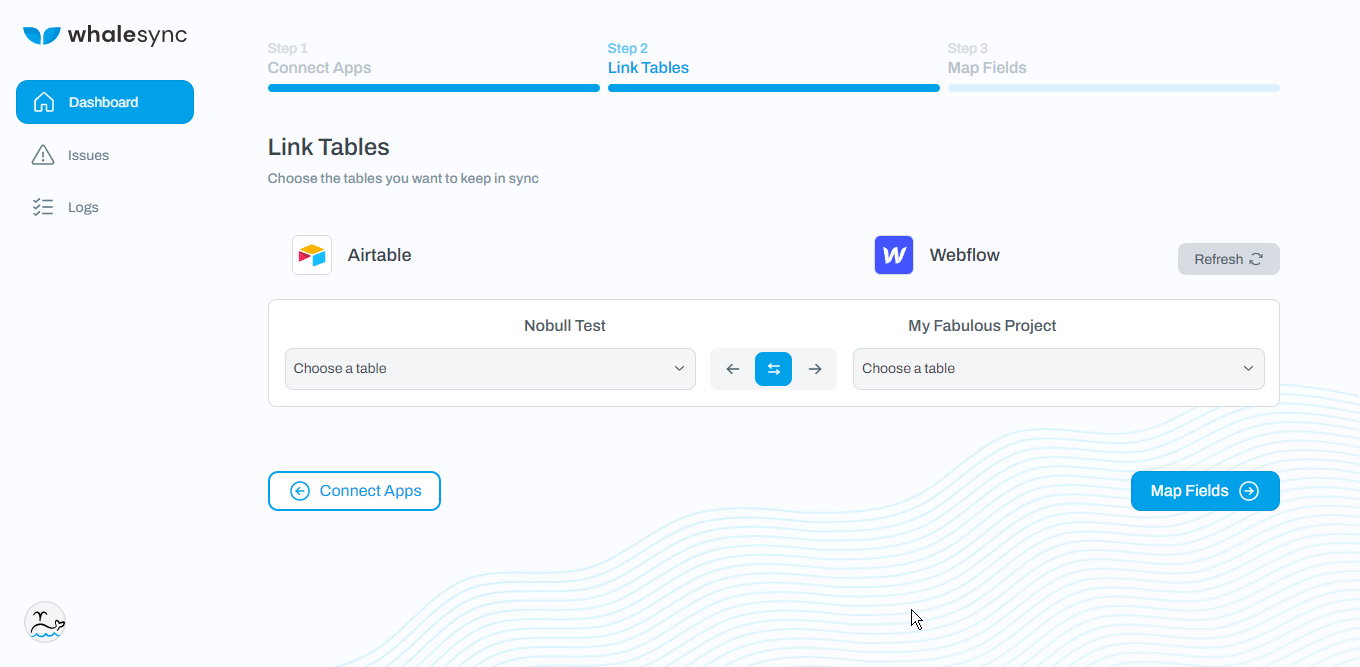Refresh the tables list

[x=1229, y=259]
